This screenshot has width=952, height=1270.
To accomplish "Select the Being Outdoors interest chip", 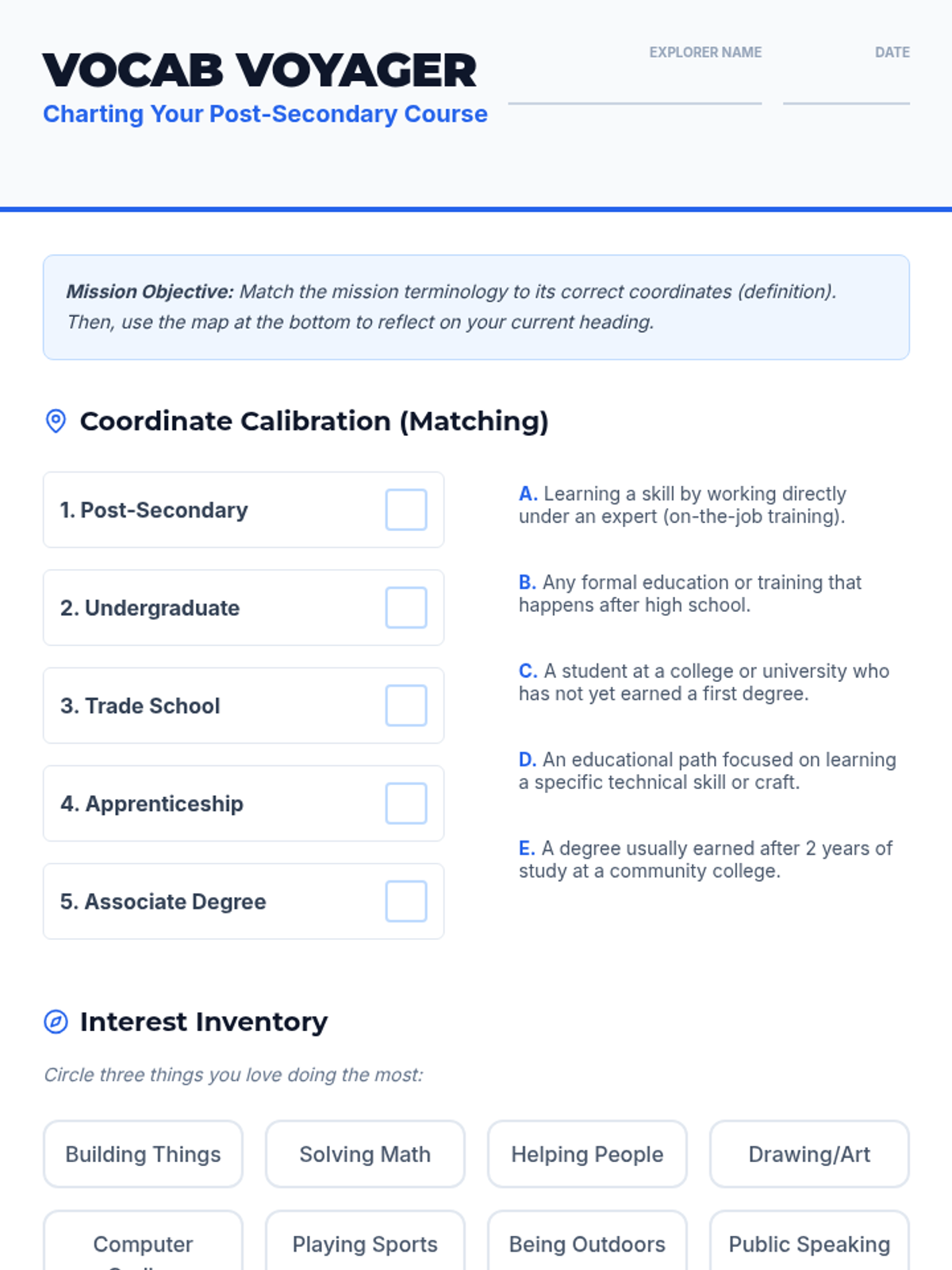I will 587,1242.
